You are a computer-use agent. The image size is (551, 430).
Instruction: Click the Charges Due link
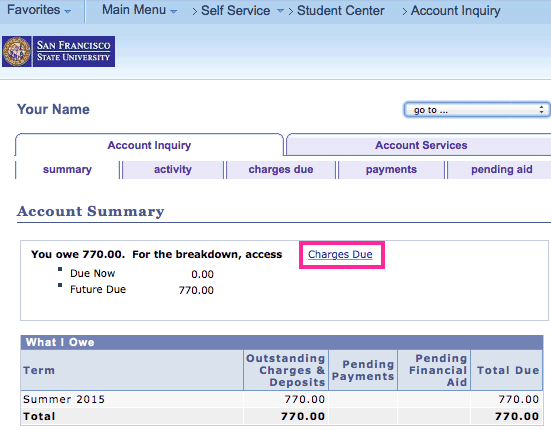click(340, 254)
